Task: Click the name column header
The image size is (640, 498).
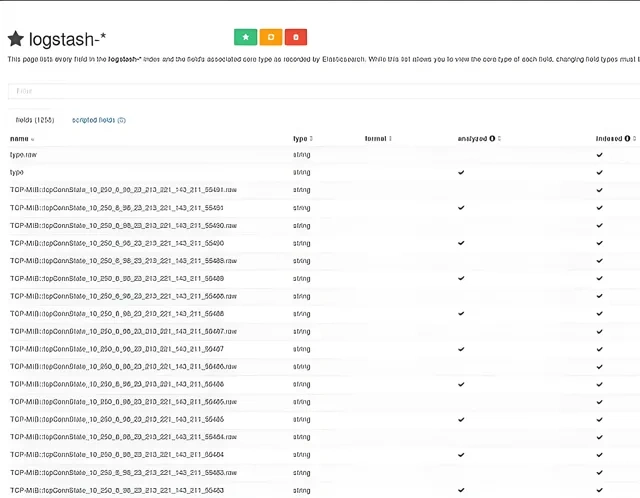Action: (x=19, y=139)
